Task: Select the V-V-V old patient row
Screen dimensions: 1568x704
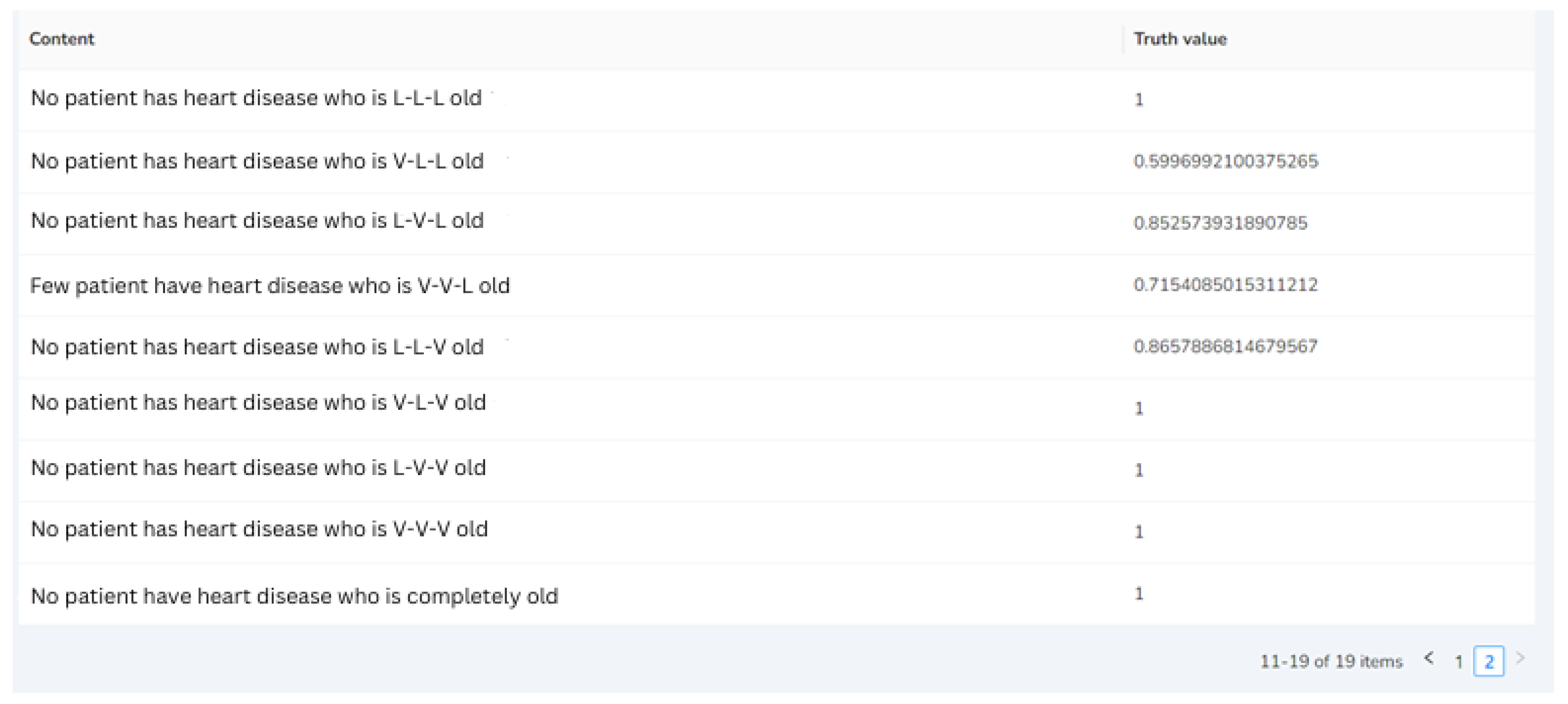Action: 259,529
